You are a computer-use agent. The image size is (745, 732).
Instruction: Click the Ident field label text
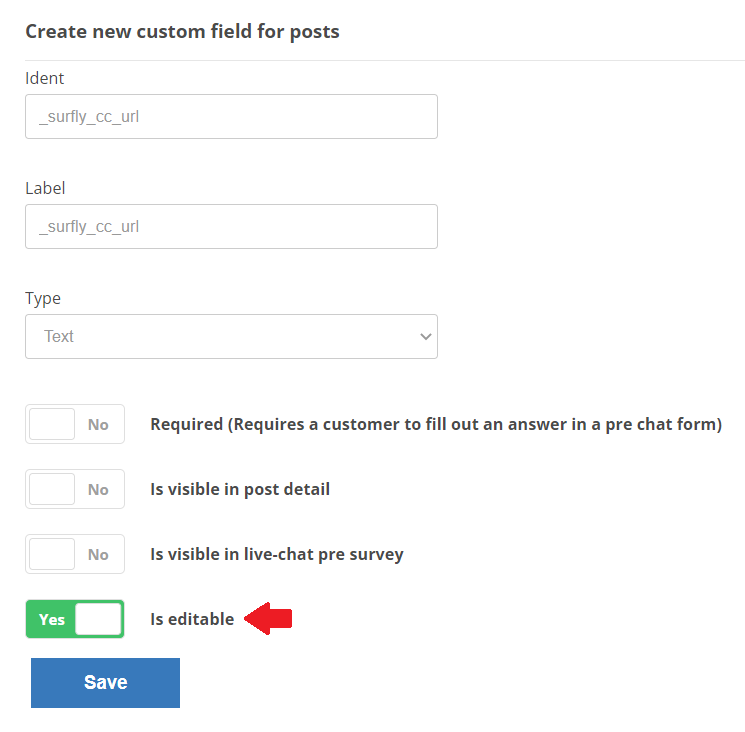pyautogui.click(x=45, y=78)
